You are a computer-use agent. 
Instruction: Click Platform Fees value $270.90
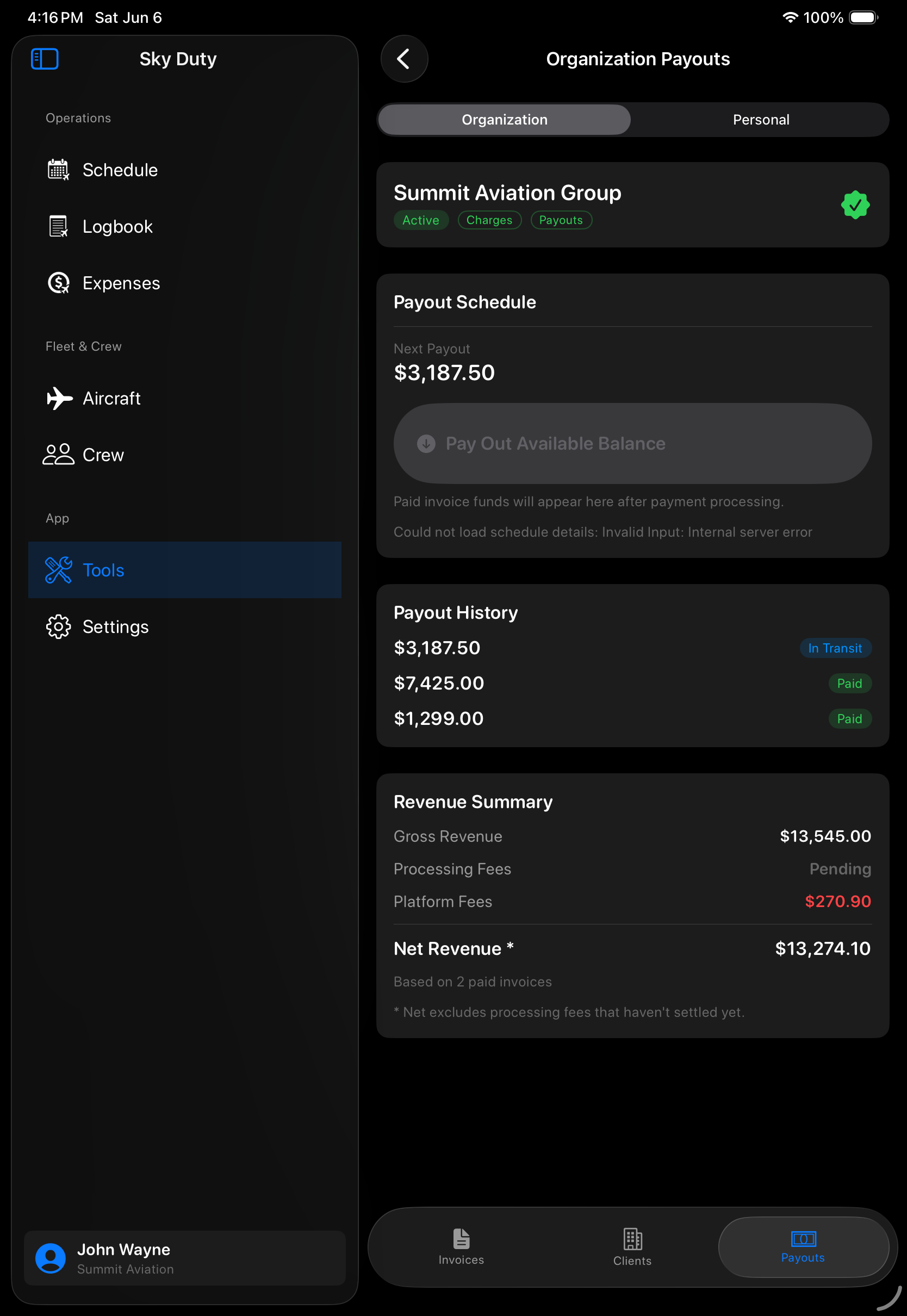pyautogui.click(x=837, y=902)
